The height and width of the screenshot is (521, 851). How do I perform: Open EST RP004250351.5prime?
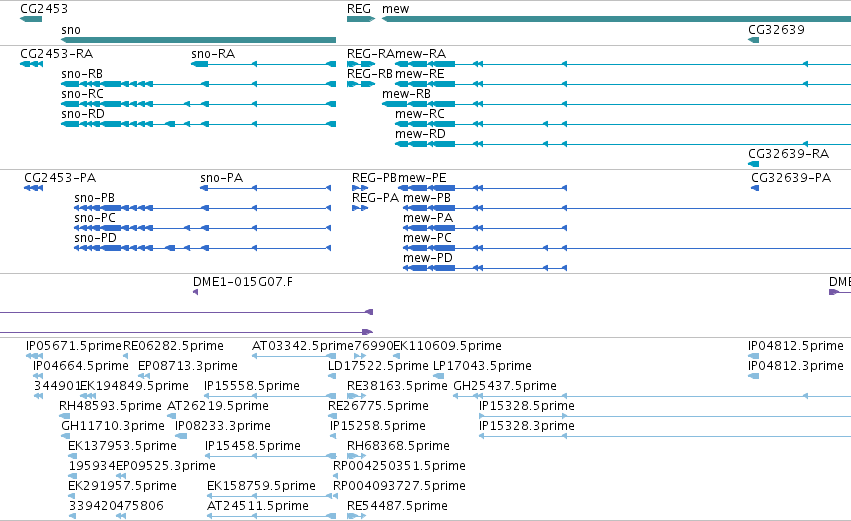399,467
